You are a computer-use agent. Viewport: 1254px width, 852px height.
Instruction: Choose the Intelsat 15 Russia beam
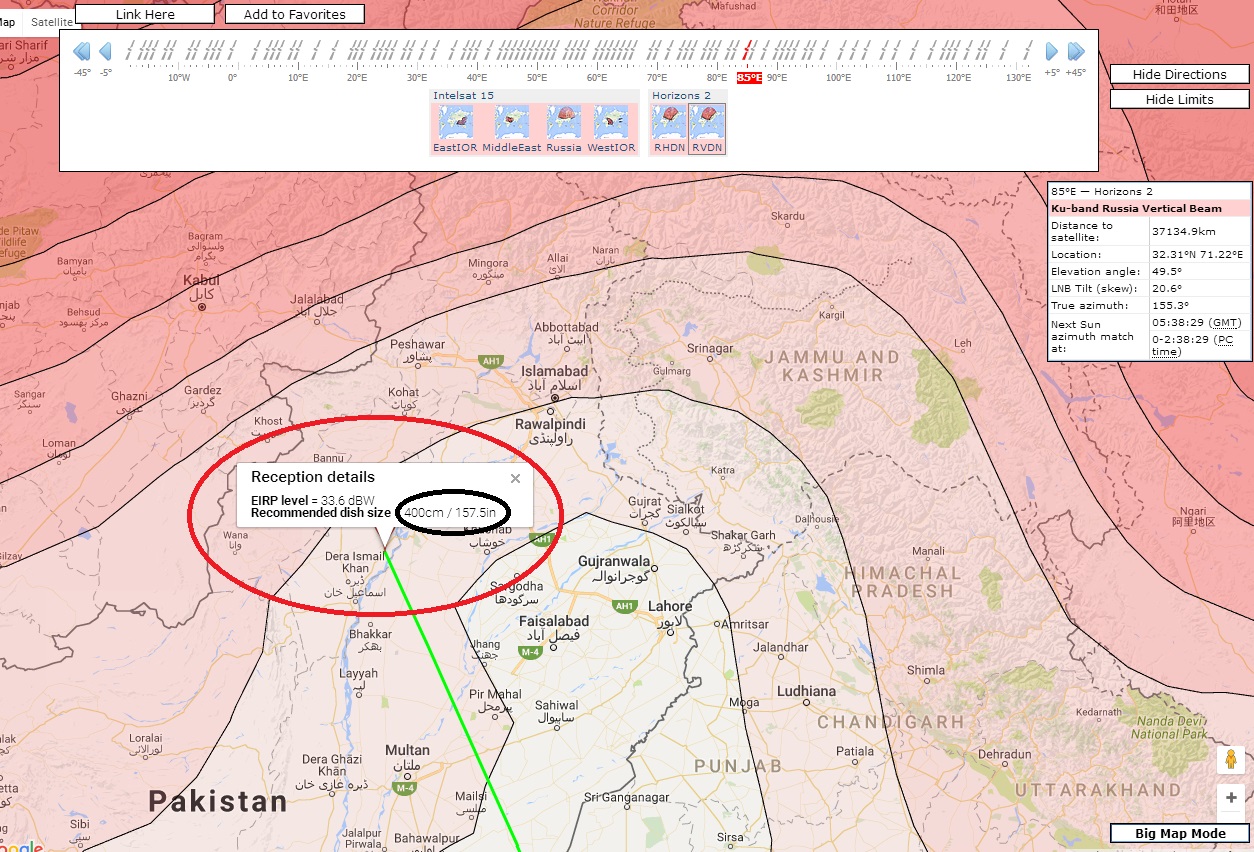tap(564, 123)
